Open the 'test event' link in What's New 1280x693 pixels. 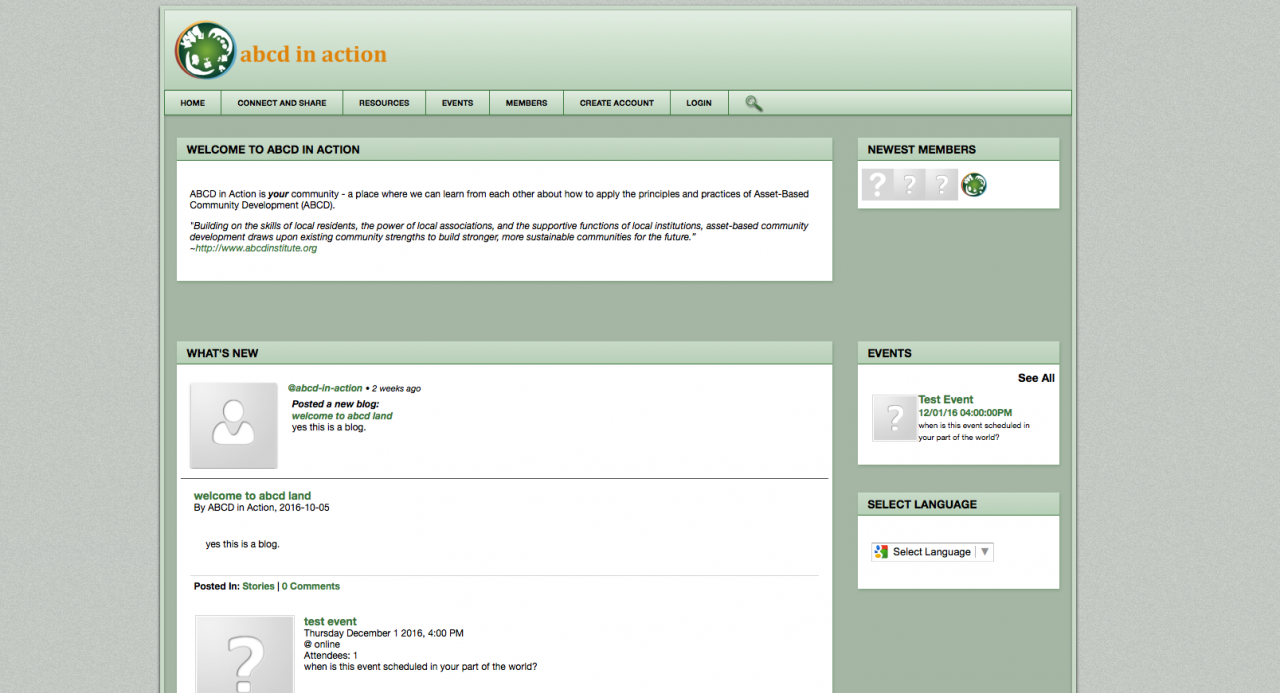[x=330, y=621]
